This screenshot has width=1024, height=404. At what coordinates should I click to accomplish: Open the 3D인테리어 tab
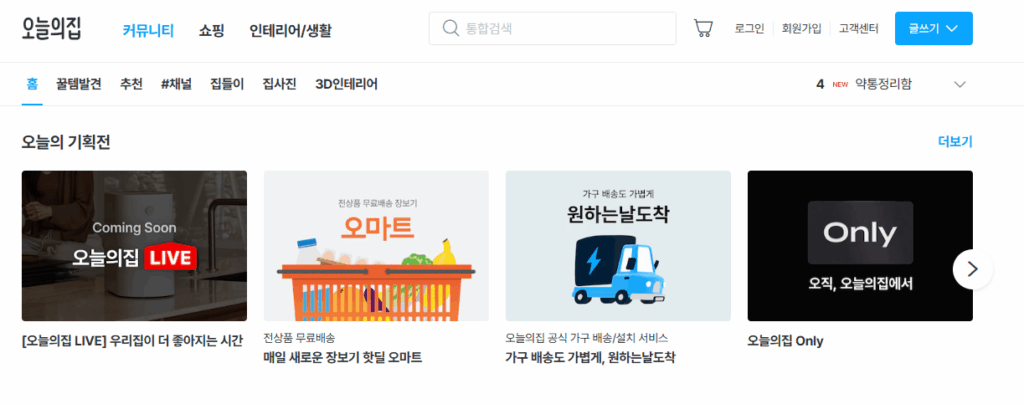346,84
